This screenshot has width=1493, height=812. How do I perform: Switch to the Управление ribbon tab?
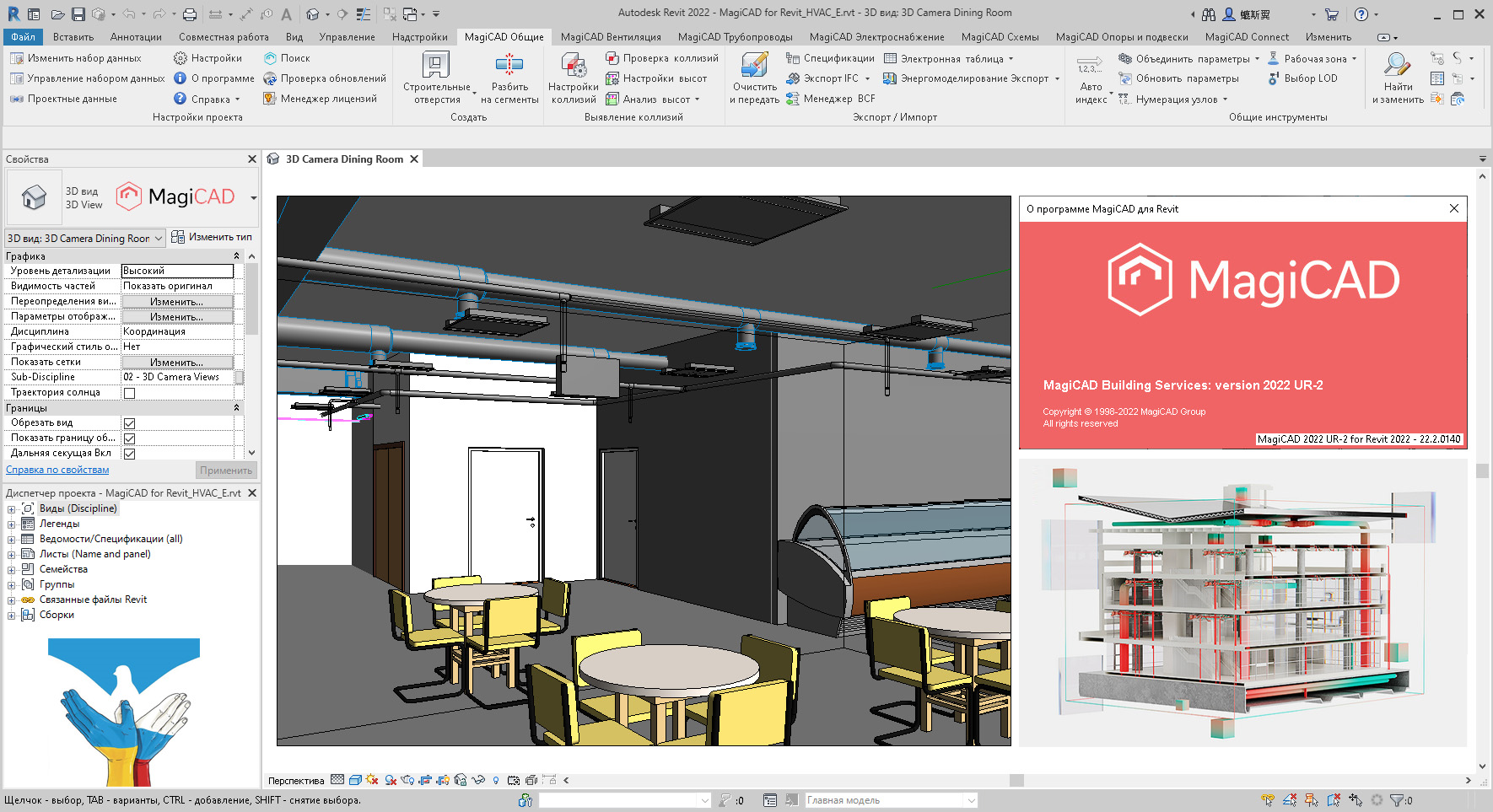[347, 37]
